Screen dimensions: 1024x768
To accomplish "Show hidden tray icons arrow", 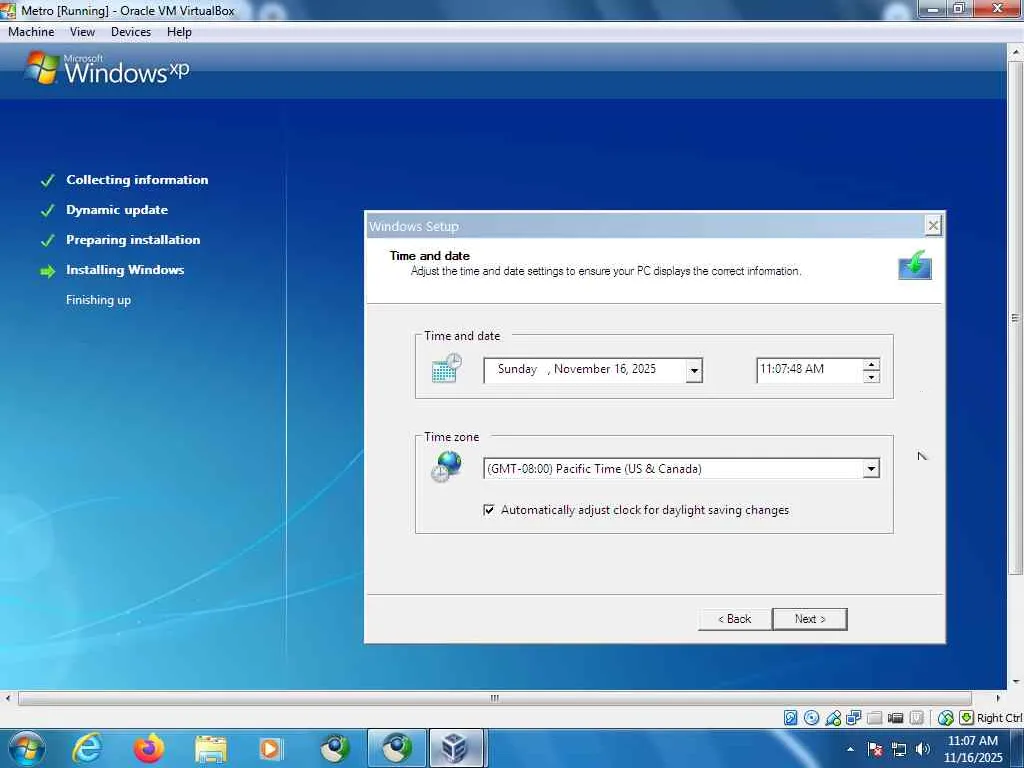I will [850, 749].
